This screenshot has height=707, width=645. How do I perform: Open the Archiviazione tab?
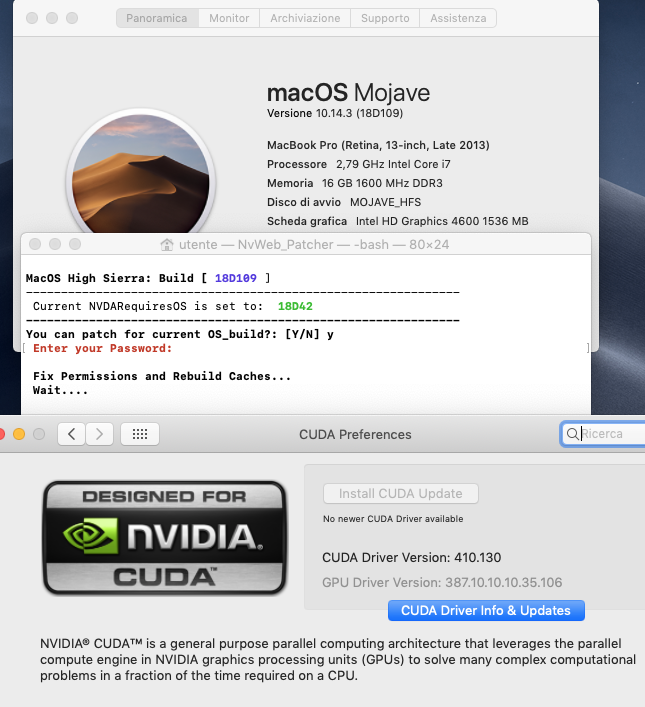305,18
